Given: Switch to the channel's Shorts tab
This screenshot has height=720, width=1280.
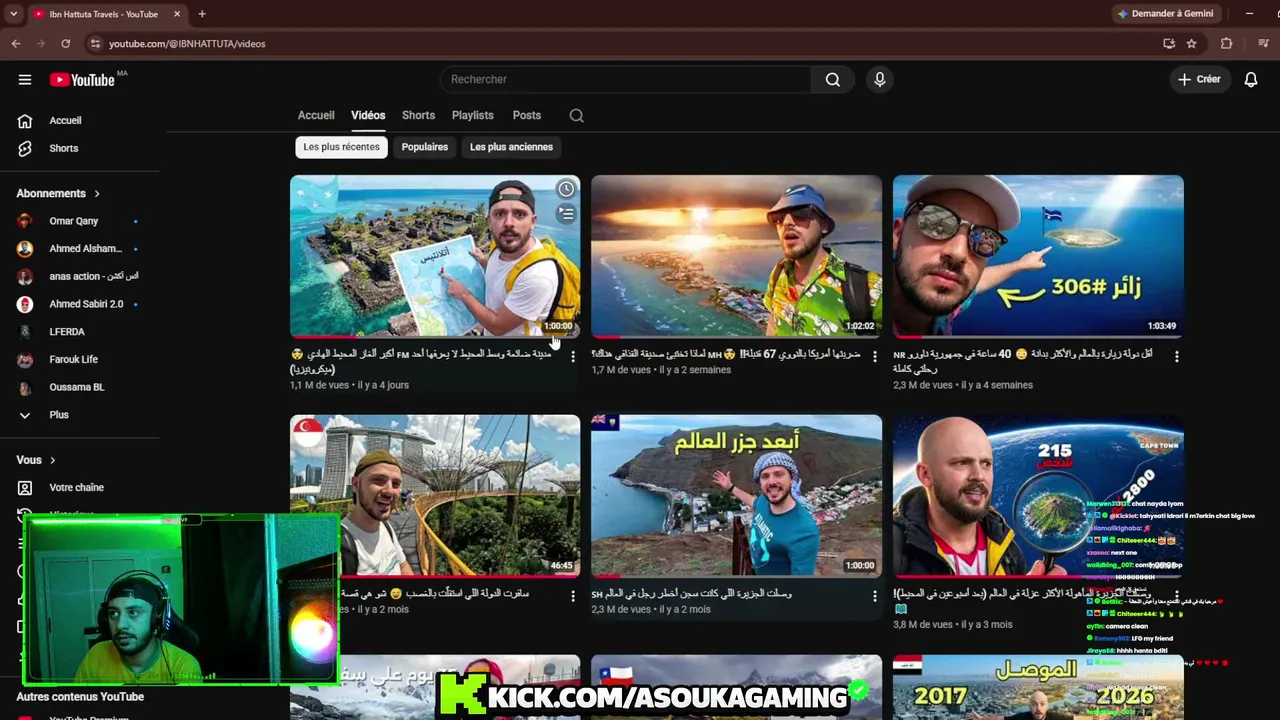Looking at the screenshot, I should coord(418,116).
